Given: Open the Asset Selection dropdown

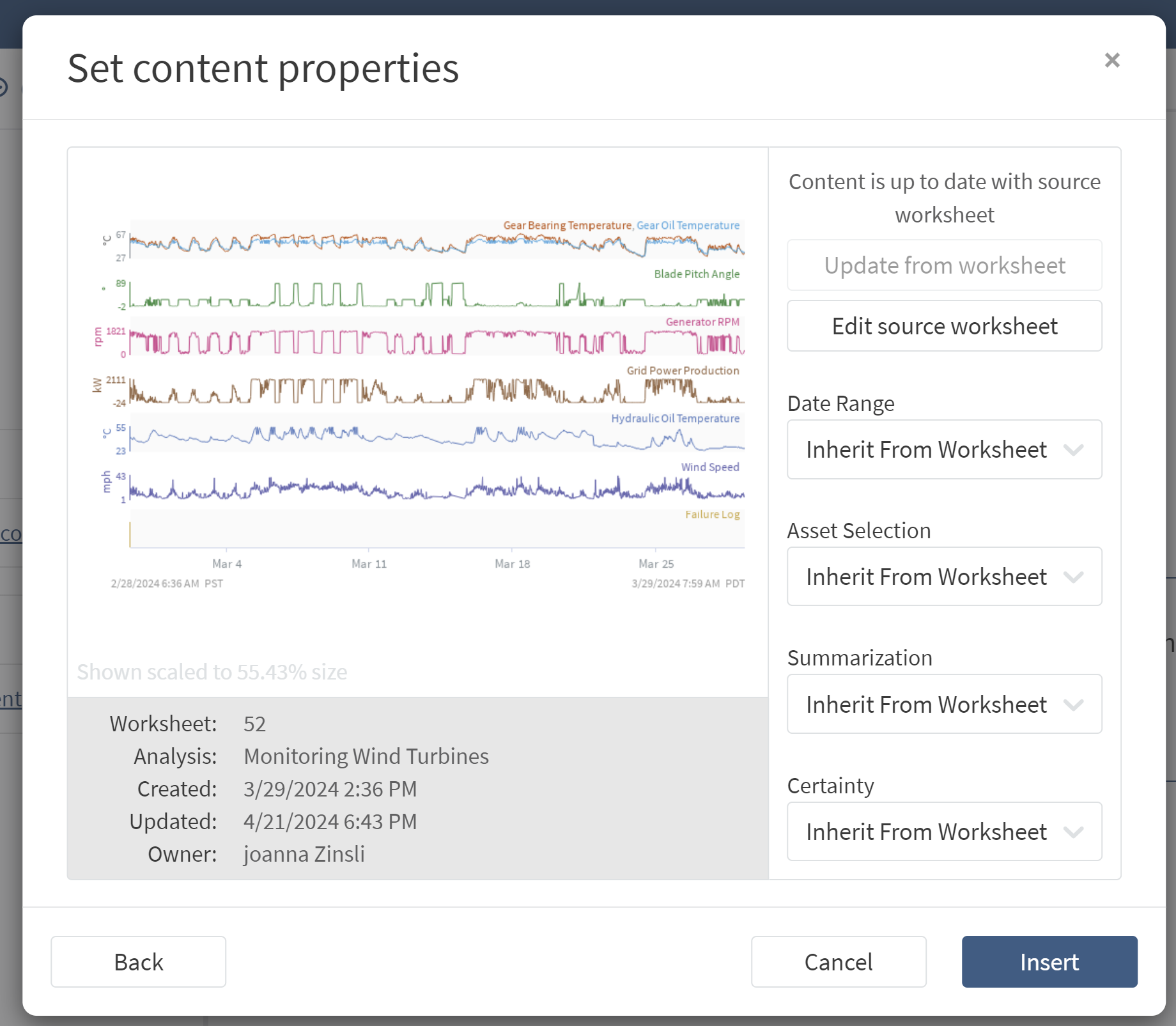Looking at the screenshot, I should pos(944,577).
